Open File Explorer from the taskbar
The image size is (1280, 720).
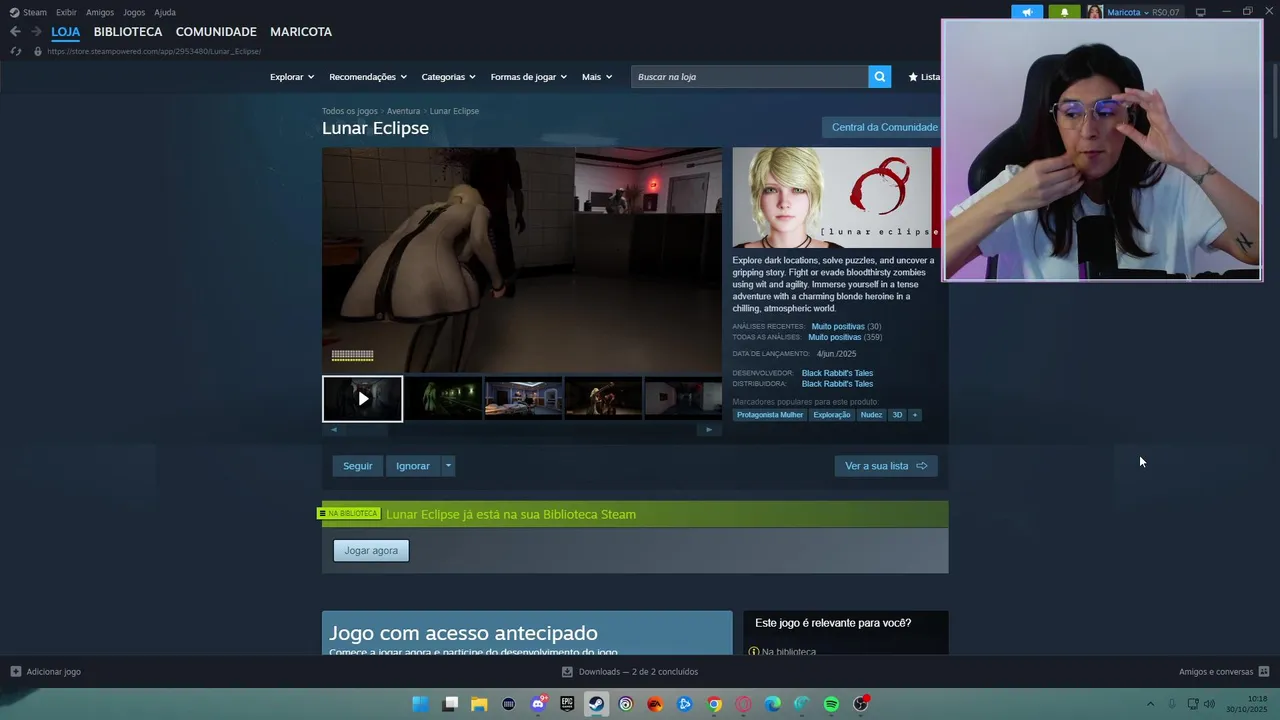pyautogui.click(x=479, y=704)
